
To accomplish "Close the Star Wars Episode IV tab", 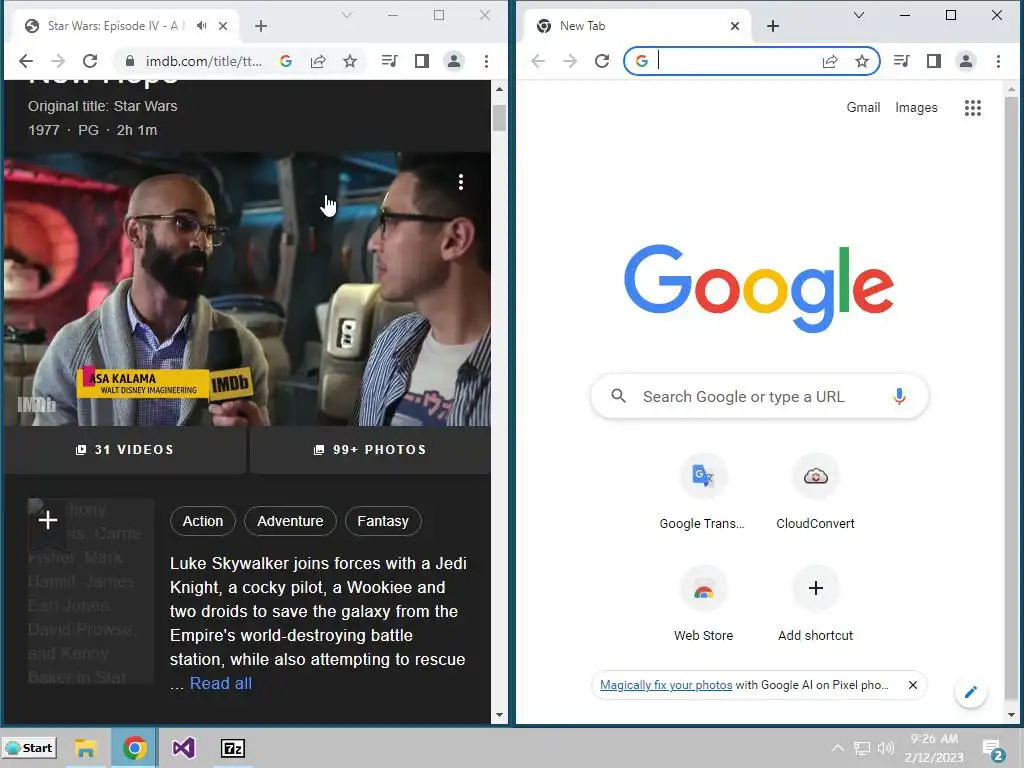I will point(223,26).
